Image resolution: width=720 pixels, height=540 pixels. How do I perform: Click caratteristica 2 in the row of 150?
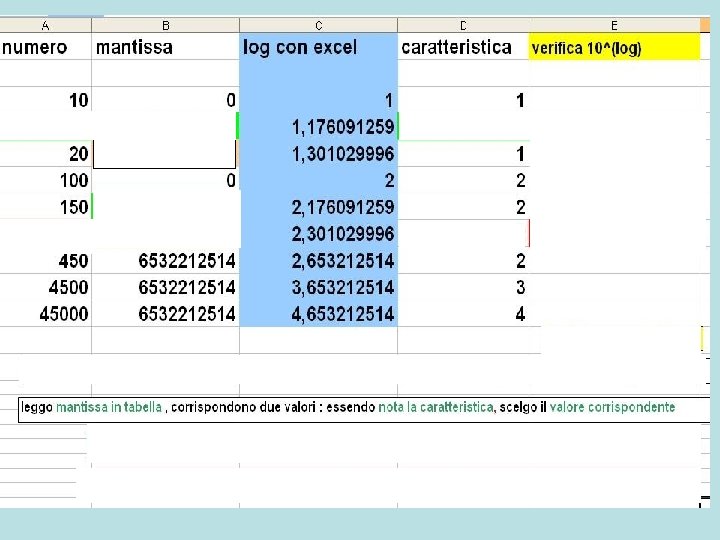click(x=463, y=207)
